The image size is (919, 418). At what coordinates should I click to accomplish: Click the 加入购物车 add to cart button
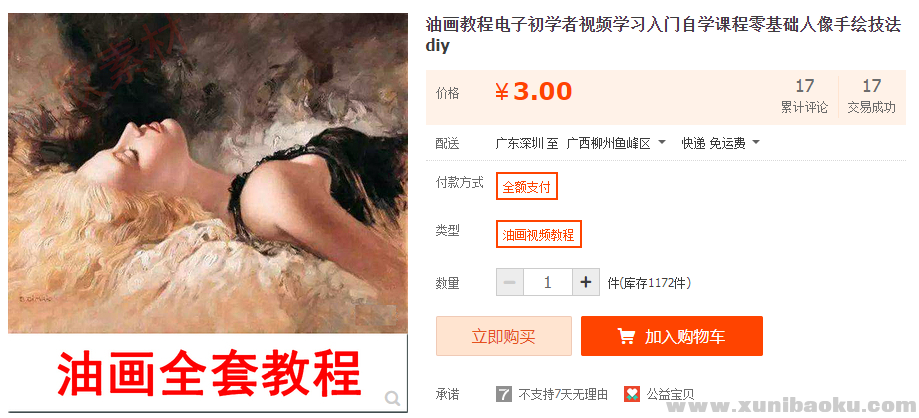pyautogui.click(x=672, y=336)
